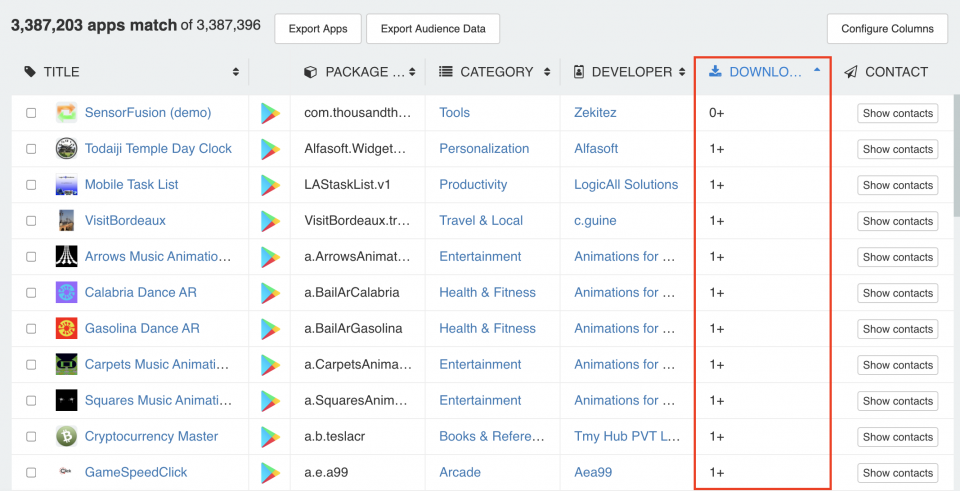Click package name a.b.teslacr
The image size is (960, 491).
pos(335,437)
